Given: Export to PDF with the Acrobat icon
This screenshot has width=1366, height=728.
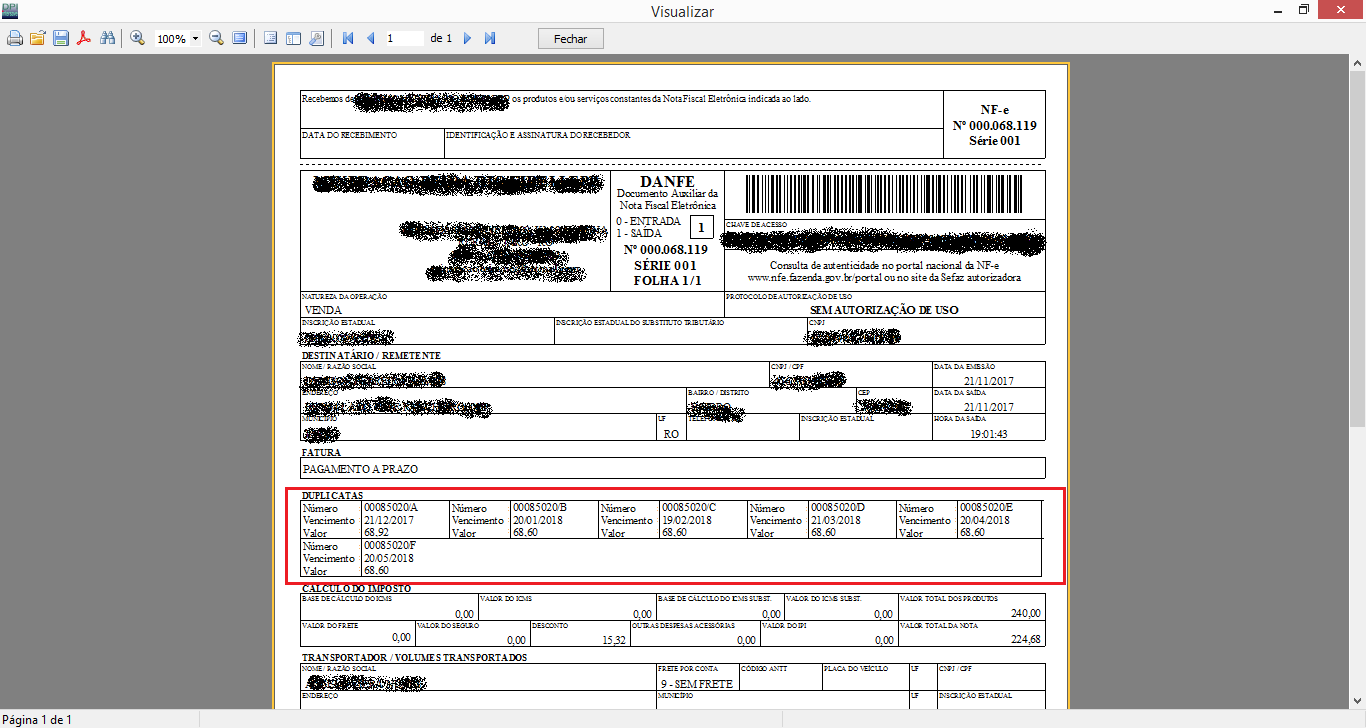Looking at the screenshot, I should click(84, 38).
